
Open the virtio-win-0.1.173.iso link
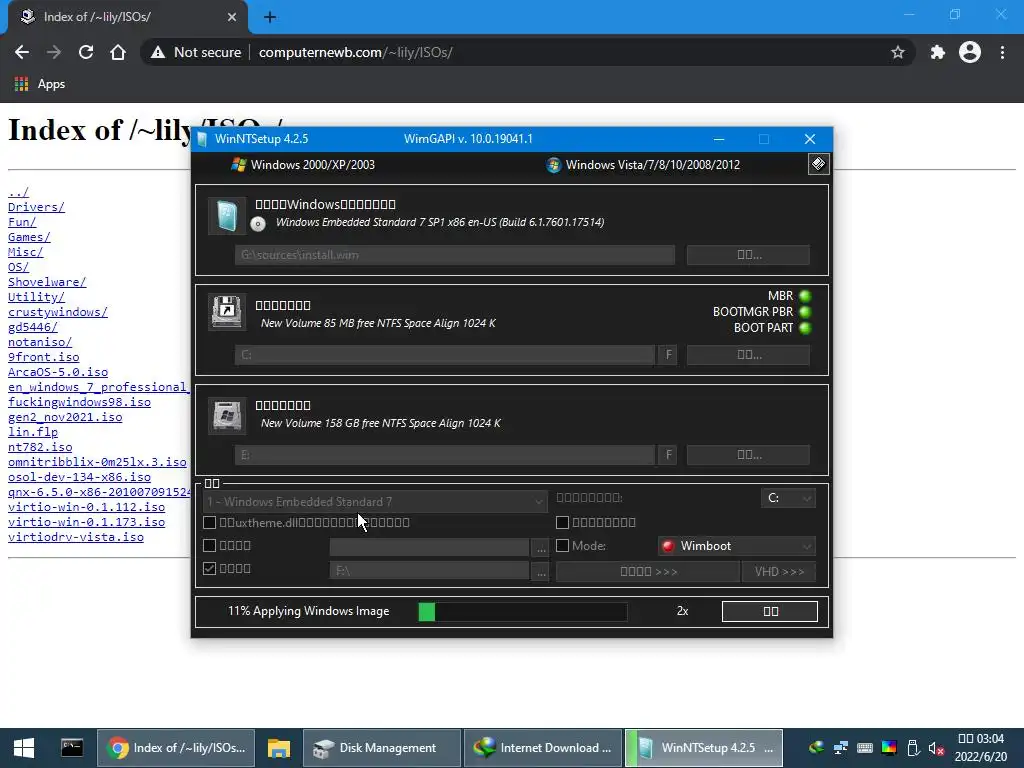86,522
